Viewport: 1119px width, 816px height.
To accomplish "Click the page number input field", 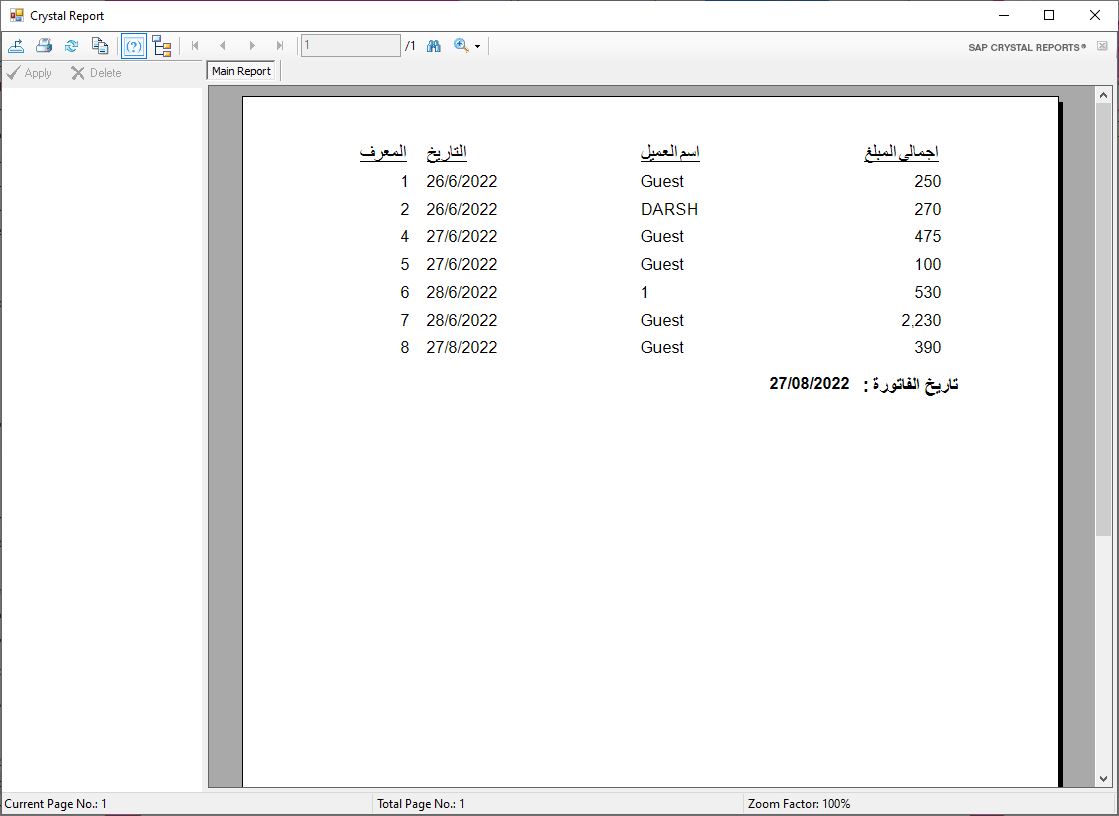I will coord(350,46).
